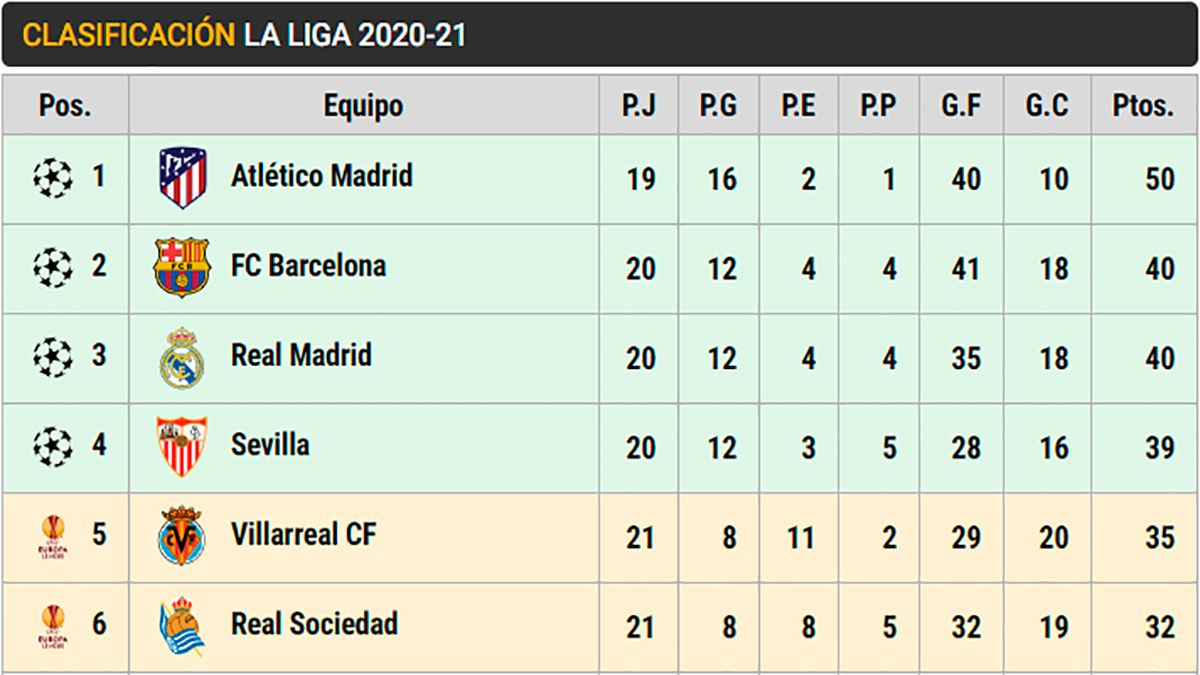Click the Clasificación La Liga 2020-21 title

click(243, 35)
